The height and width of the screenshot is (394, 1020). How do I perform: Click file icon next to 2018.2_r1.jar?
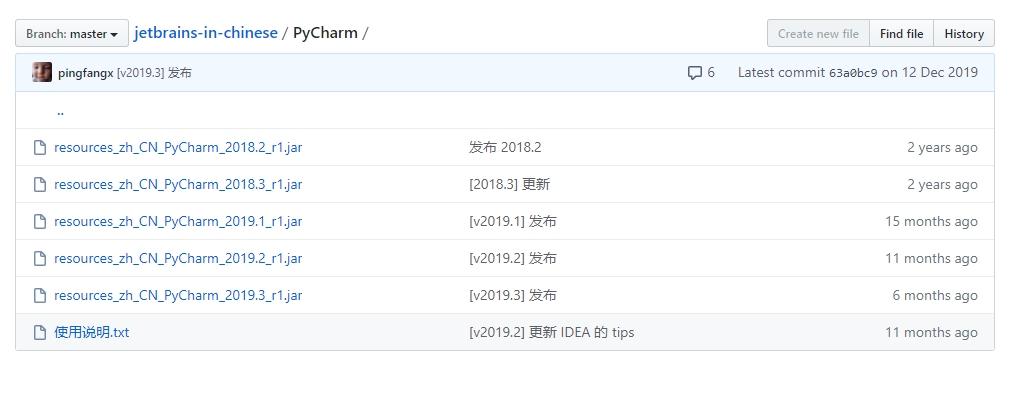pyautogui.click(x=40, y=148)
